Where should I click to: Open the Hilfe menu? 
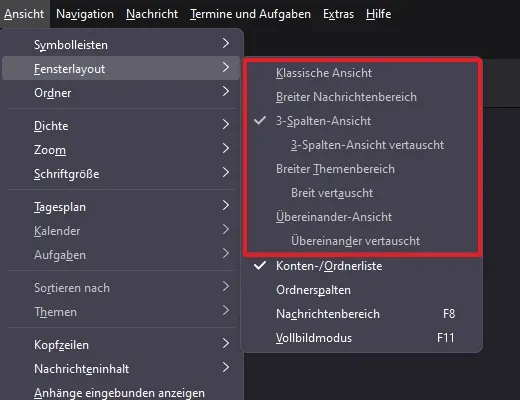378,14
